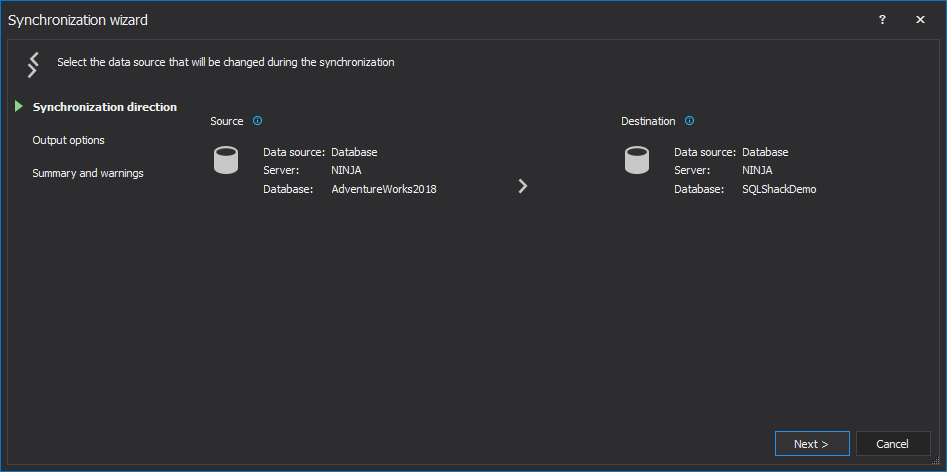947x472 pixels.
Task: Click the SQLShackDemo database name
Action: click(x=778, y=189)
